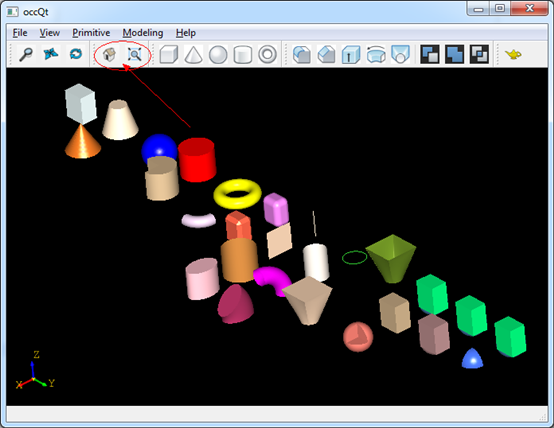Activate the Pan view tool
Screen dimensions: 554x428
(x=51, y=54)
